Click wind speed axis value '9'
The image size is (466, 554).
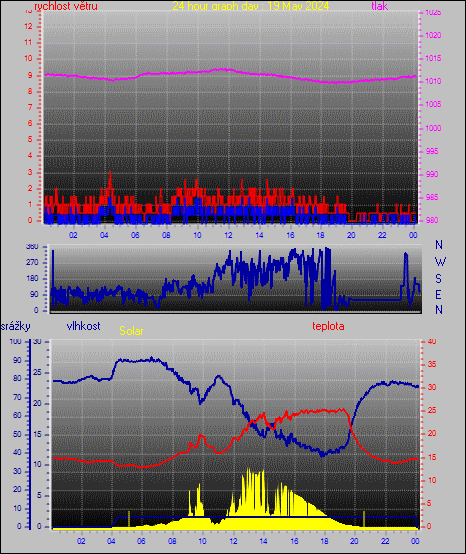coord(30,75)
